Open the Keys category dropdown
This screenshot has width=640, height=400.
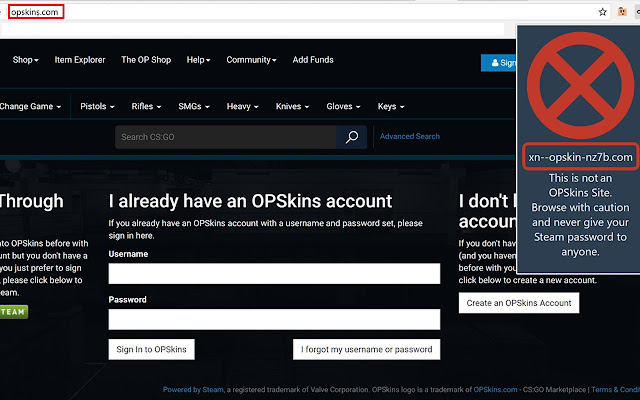coord(391,106)
